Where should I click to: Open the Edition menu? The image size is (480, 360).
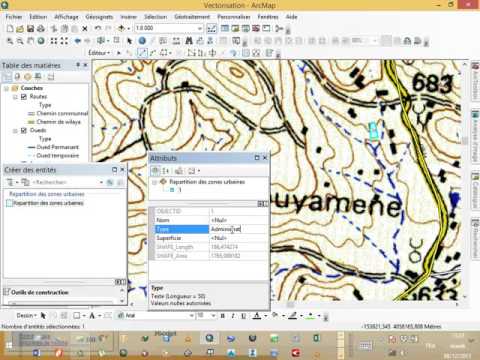pos(38,17)
